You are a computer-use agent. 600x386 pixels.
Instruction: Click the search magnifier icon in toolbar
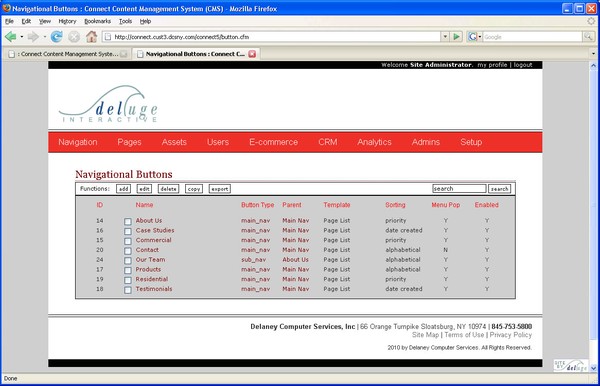point(588,37)
